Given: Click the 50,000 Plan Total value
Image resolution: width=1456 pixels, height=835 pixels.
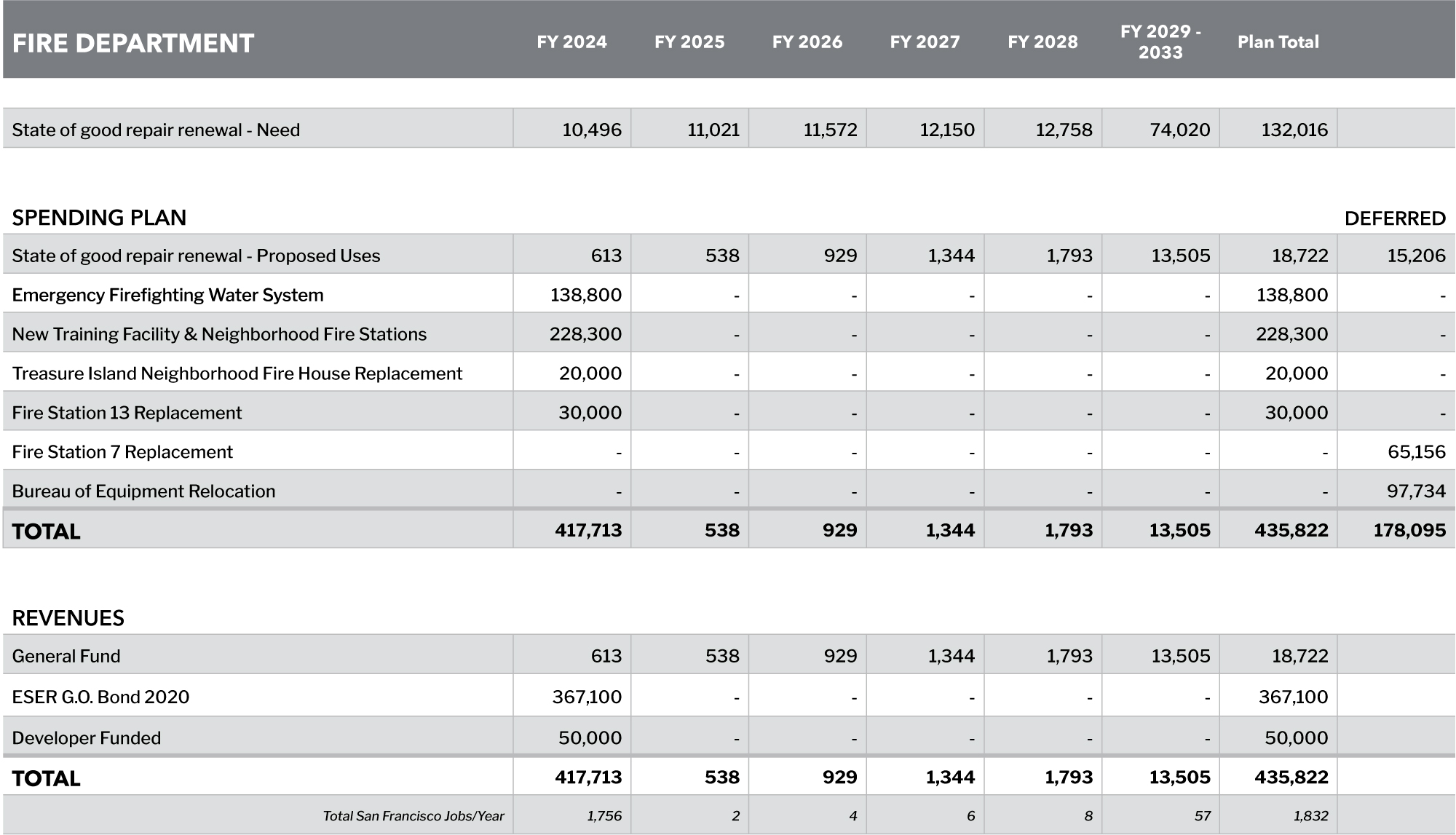Looking at the screenshot, I should coord(1297,737).
